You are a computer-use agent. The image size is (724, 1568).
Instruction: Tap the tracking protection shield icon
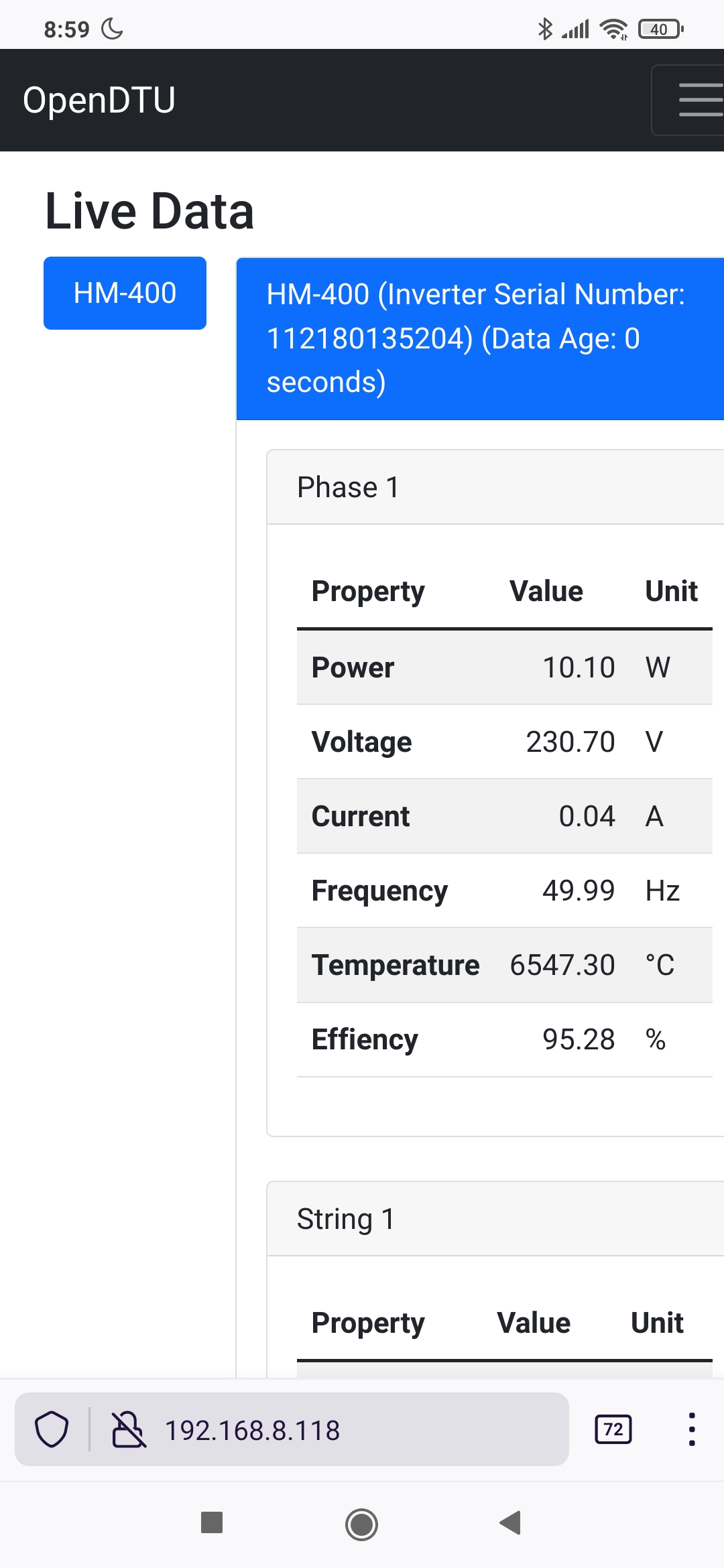pos(52,1429)
